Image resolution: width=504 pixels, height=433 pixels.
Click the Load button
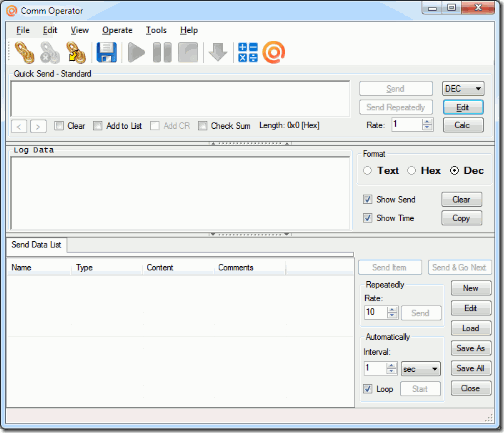tap(471, 328)
